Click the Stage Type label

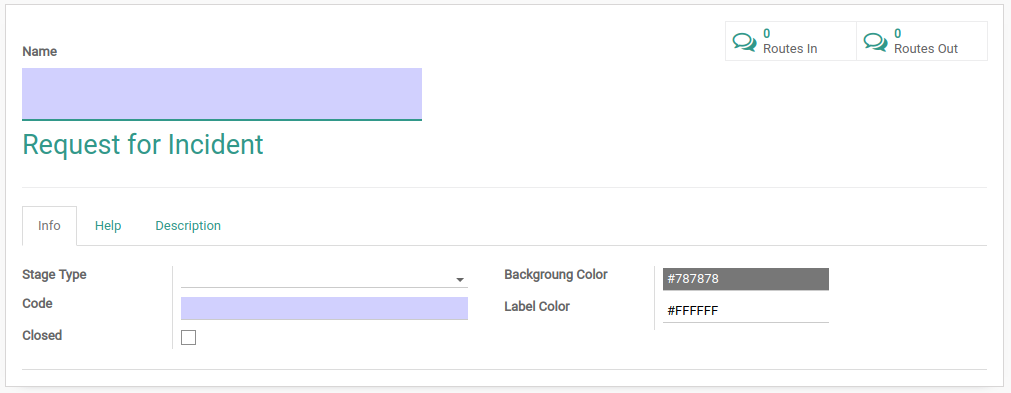[x=54, y=275]
